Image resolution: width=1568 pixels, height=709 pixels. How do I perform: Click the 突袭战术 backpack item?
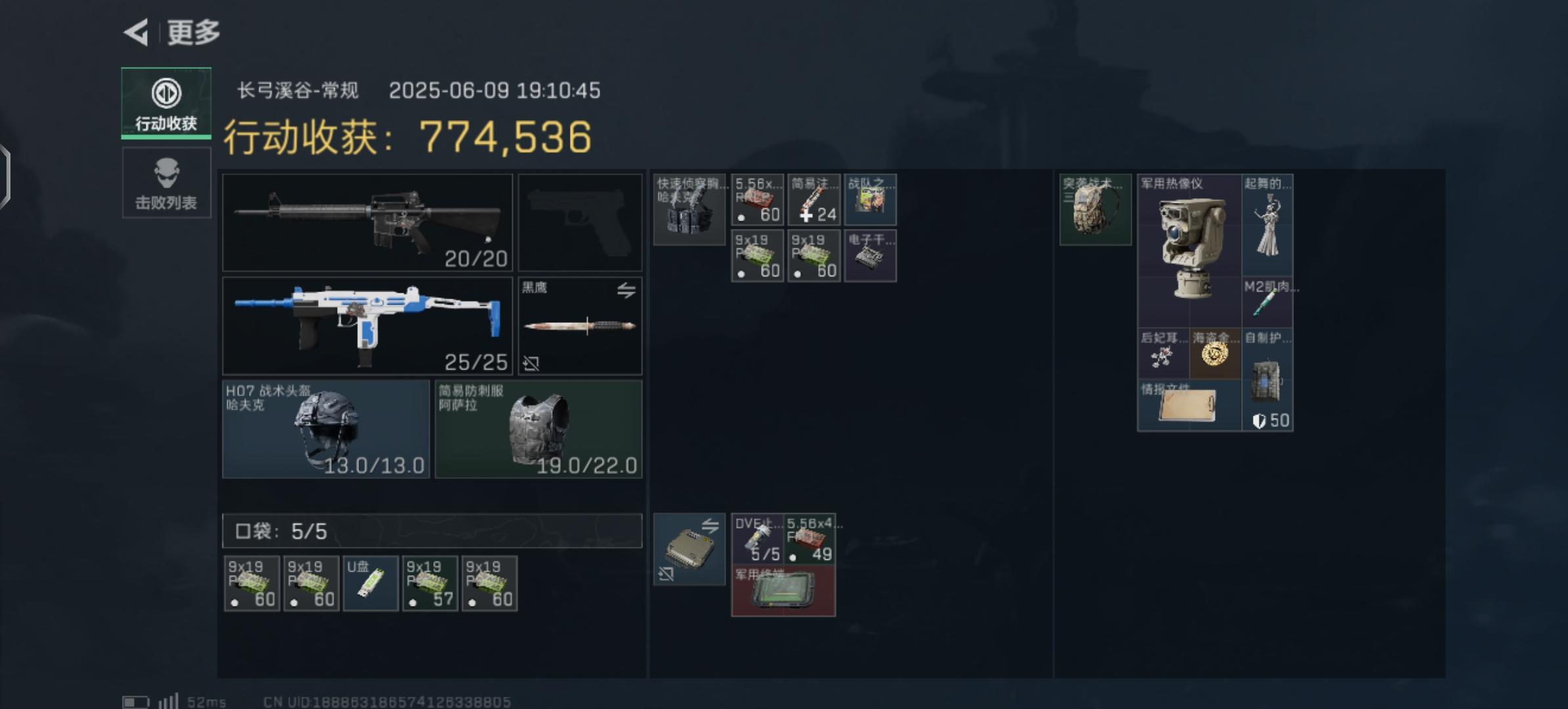(1095, 209)
